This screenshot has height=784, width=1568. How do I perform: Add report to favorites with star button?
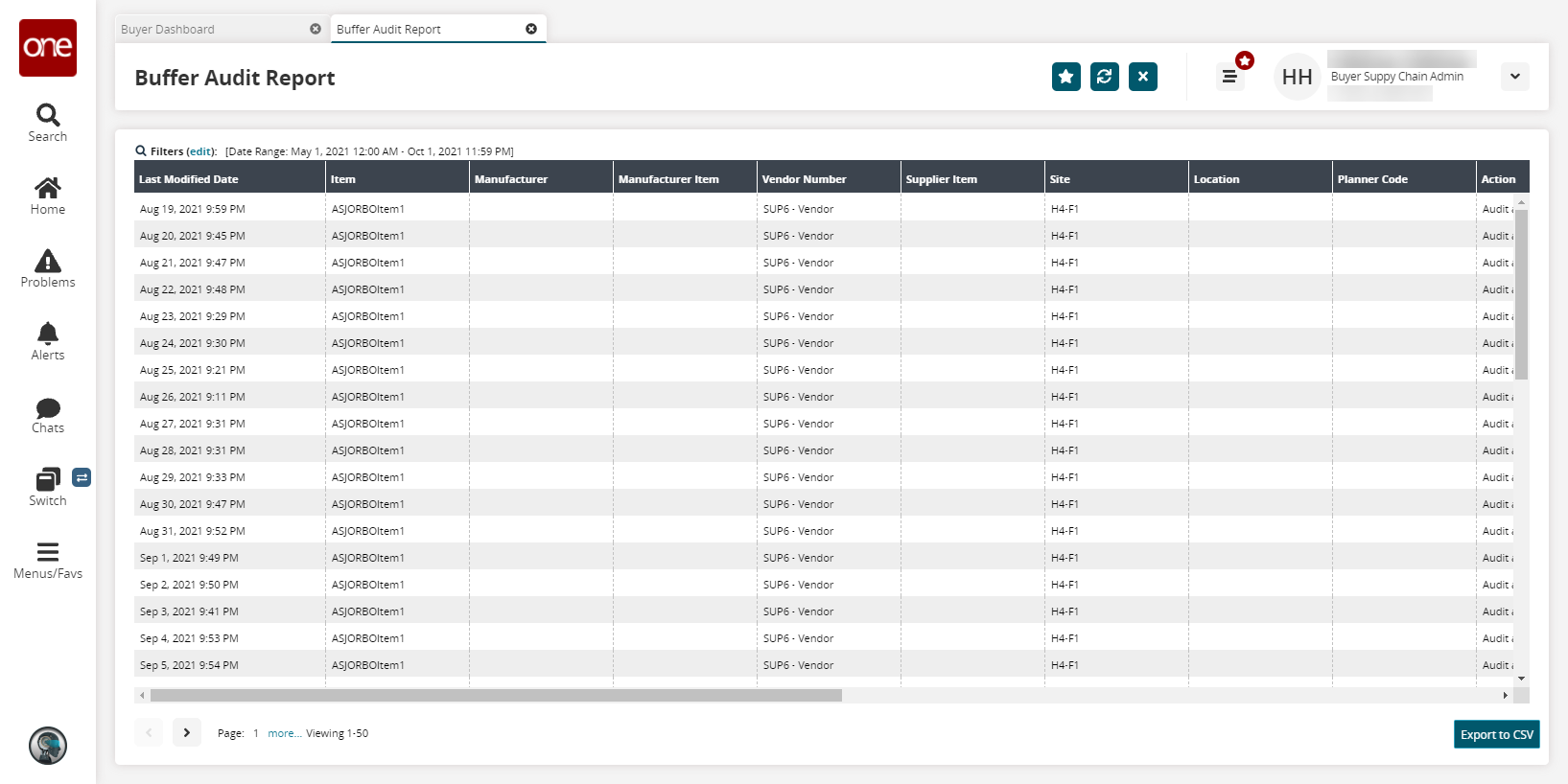(1065, 77)
